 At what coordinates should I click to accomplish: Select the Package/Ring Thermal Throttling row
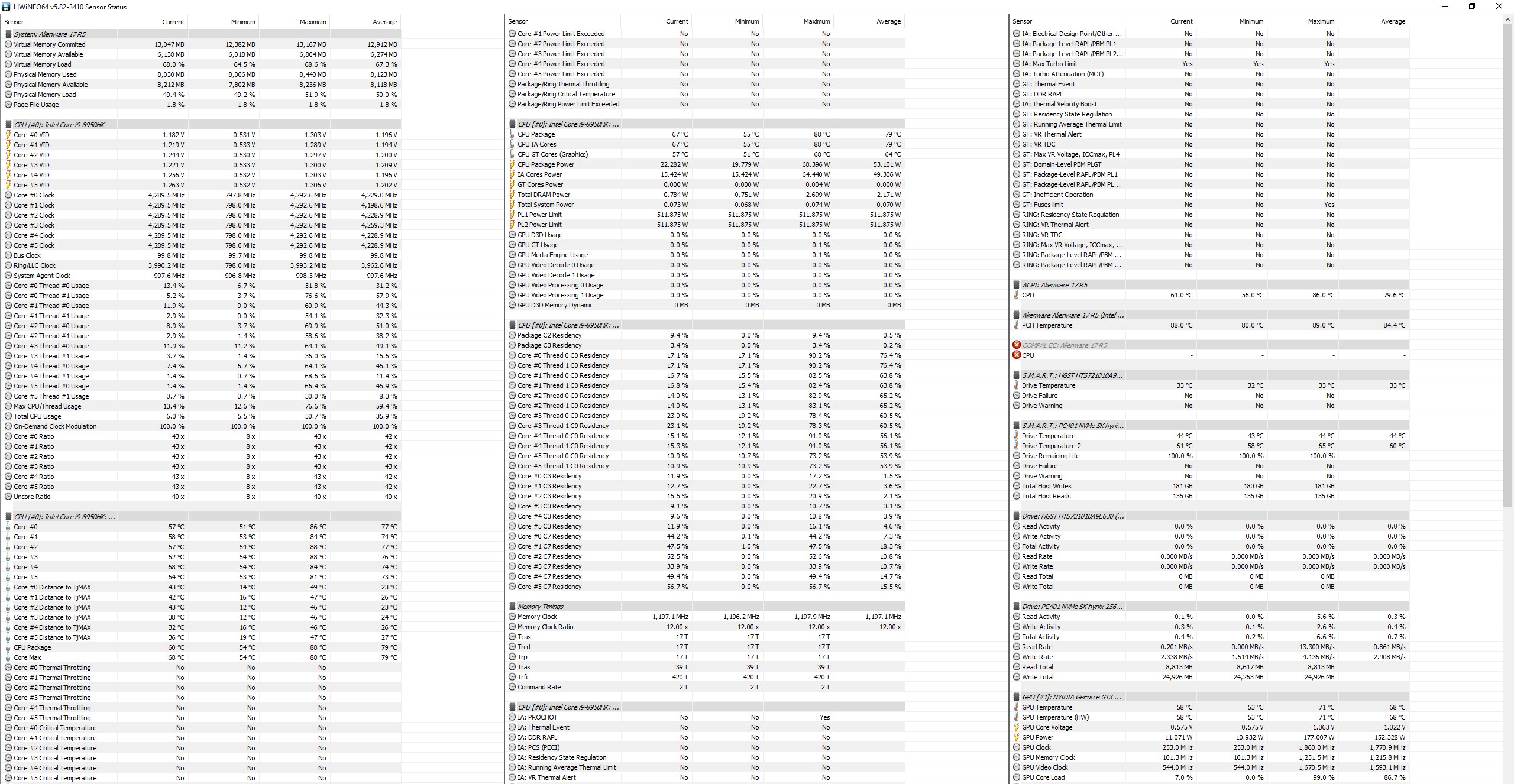pos(706,84)
